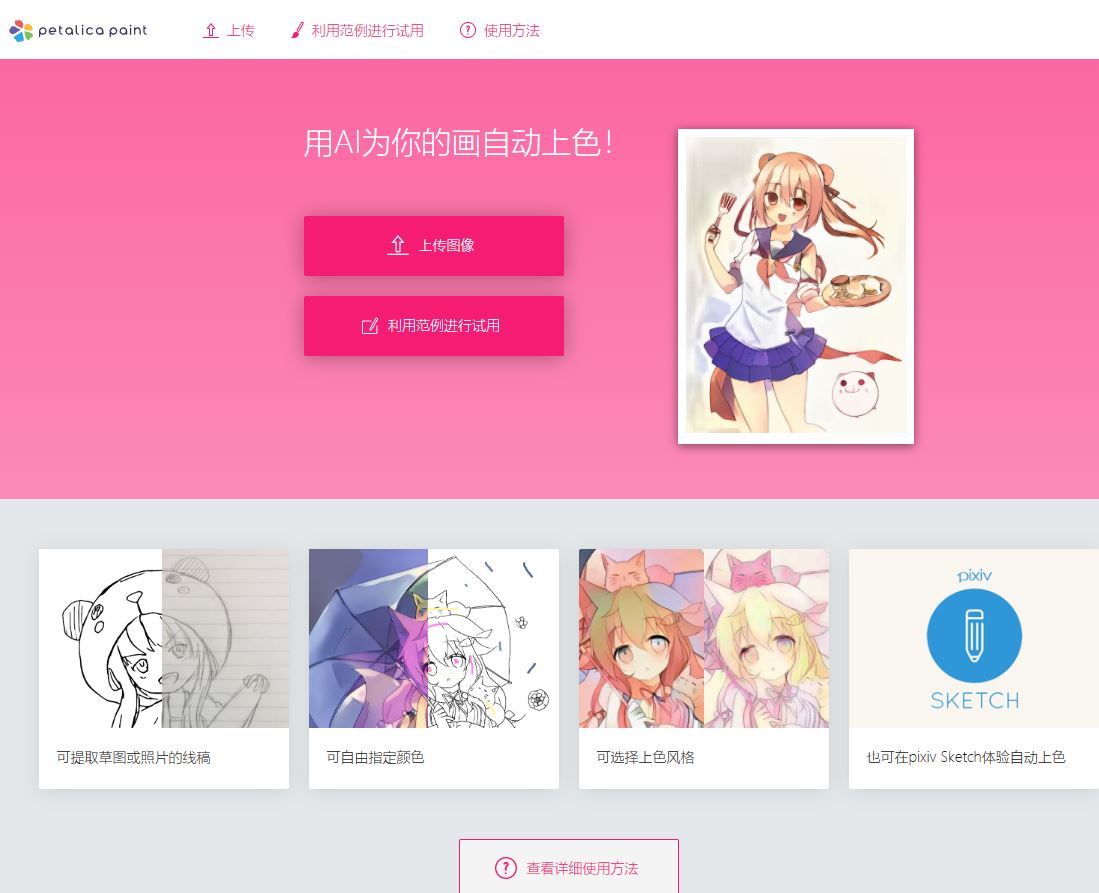Click the pixiv Sketch pencil circle icon
1099x893 pixels.
click(x=974, y=636)
